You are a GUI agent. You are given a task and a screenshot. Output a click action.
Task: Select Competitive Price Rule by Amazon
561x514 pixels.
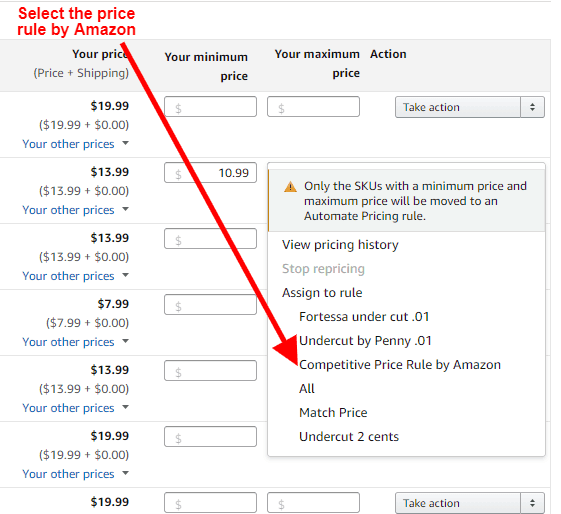(x=400, y=364)
